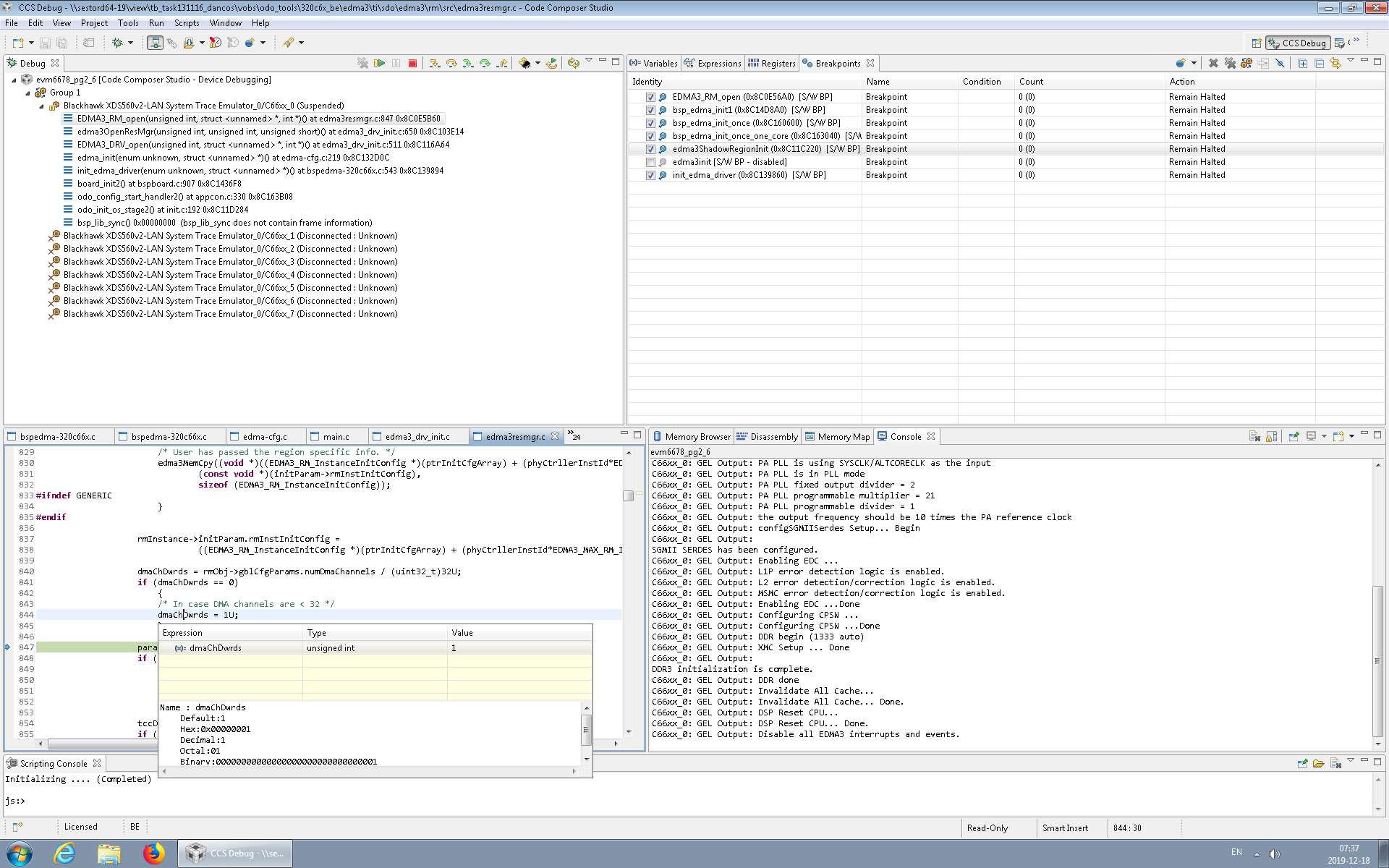The width and height of the screenshot is (1389, 868).
Task: Uncheck the EDMA3_RM_open breakpoint checkbox
Action: 650,97
